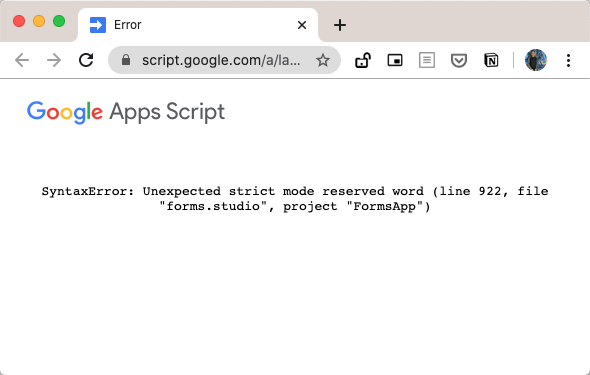Click the Apps Script favicon in tab

click(98, 25)
